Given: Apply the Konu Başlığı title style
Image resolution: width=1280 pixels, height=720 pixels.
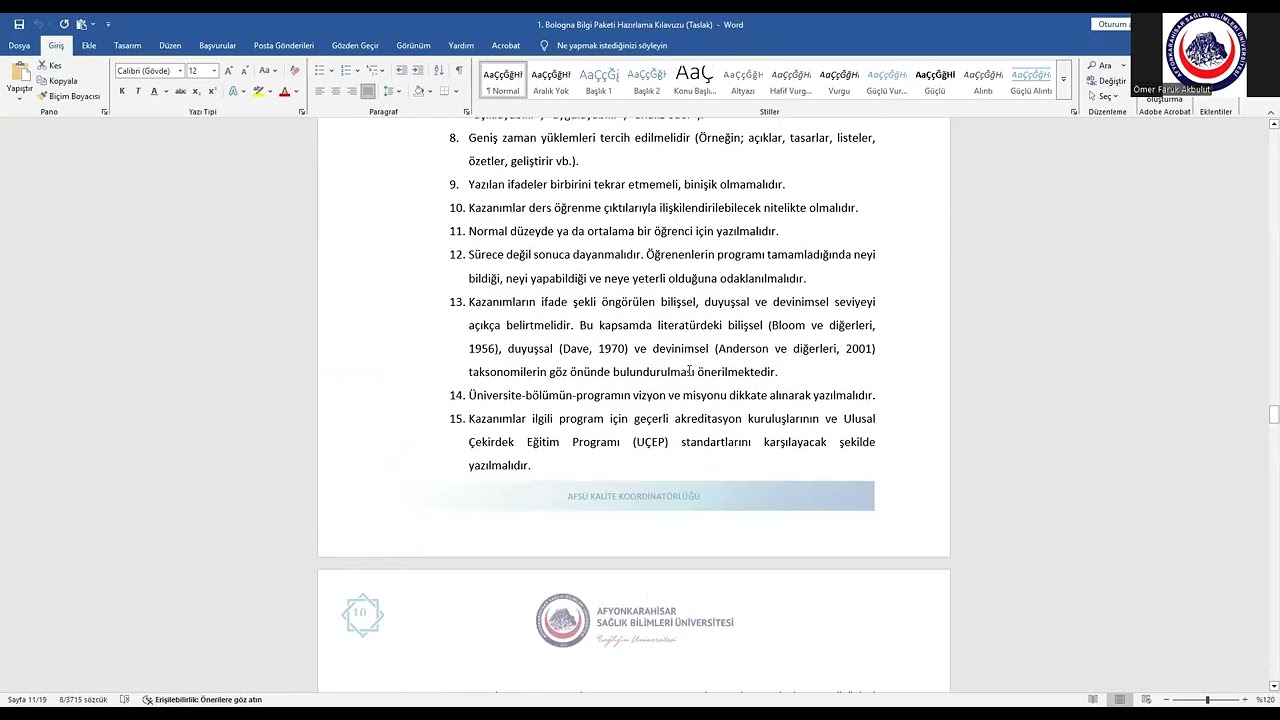Looking at the screenshot, I should point(694,80).
